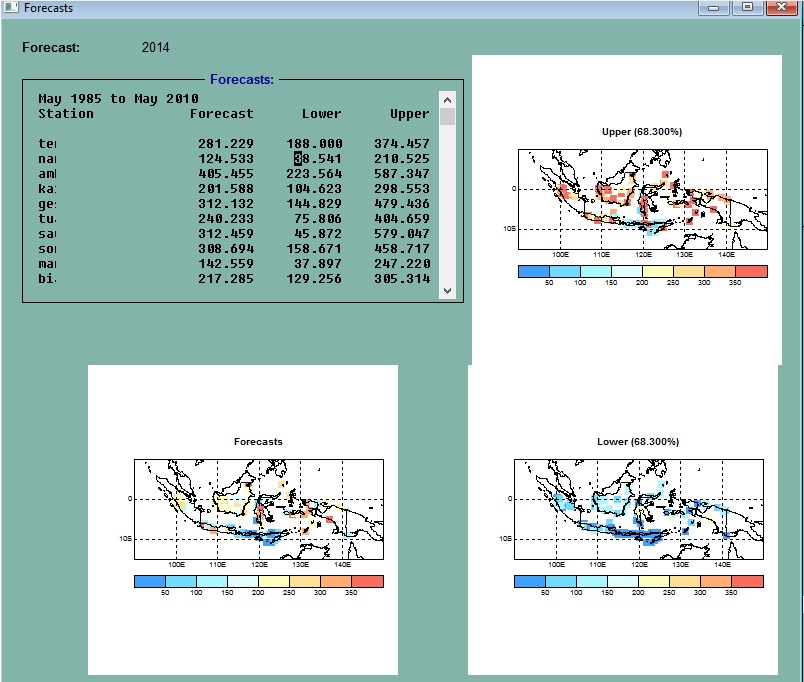Screen dimensions: 804x682
Task: Minimize the Forecasts window
Action: [713, 7]
